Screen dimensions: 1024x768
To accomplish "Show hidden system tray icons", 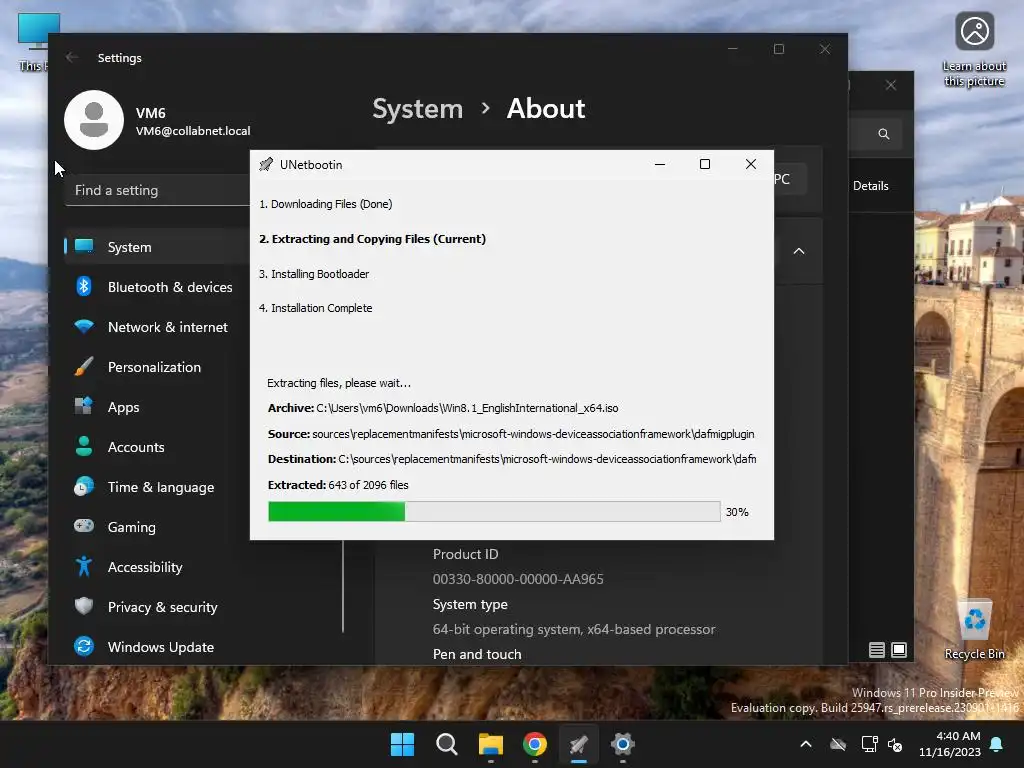I will click(x=806, y=744).
